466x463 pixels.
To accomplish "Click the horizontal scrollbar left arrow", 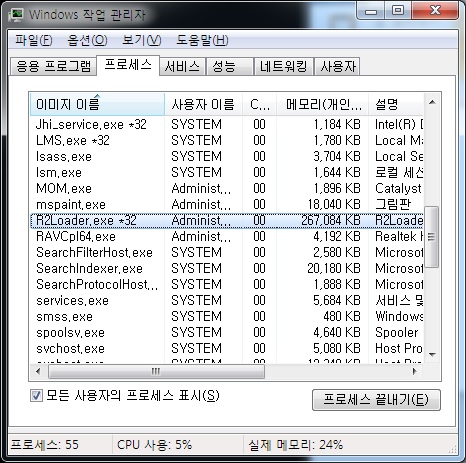I will pyautogui.click(x=38, y=371).
